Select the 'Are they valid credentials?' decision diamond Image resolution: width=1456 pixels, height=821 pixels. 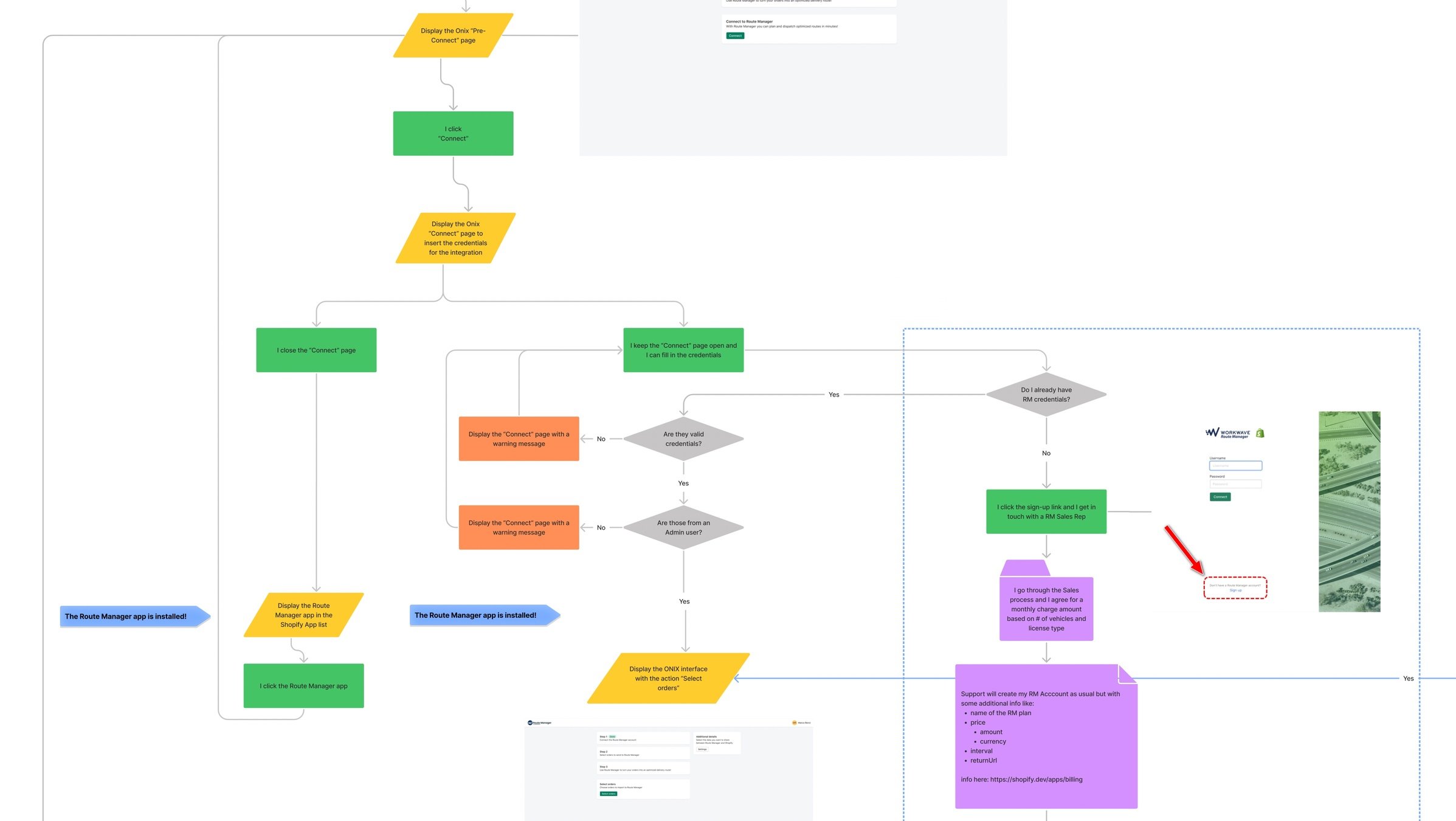(683, 438)
